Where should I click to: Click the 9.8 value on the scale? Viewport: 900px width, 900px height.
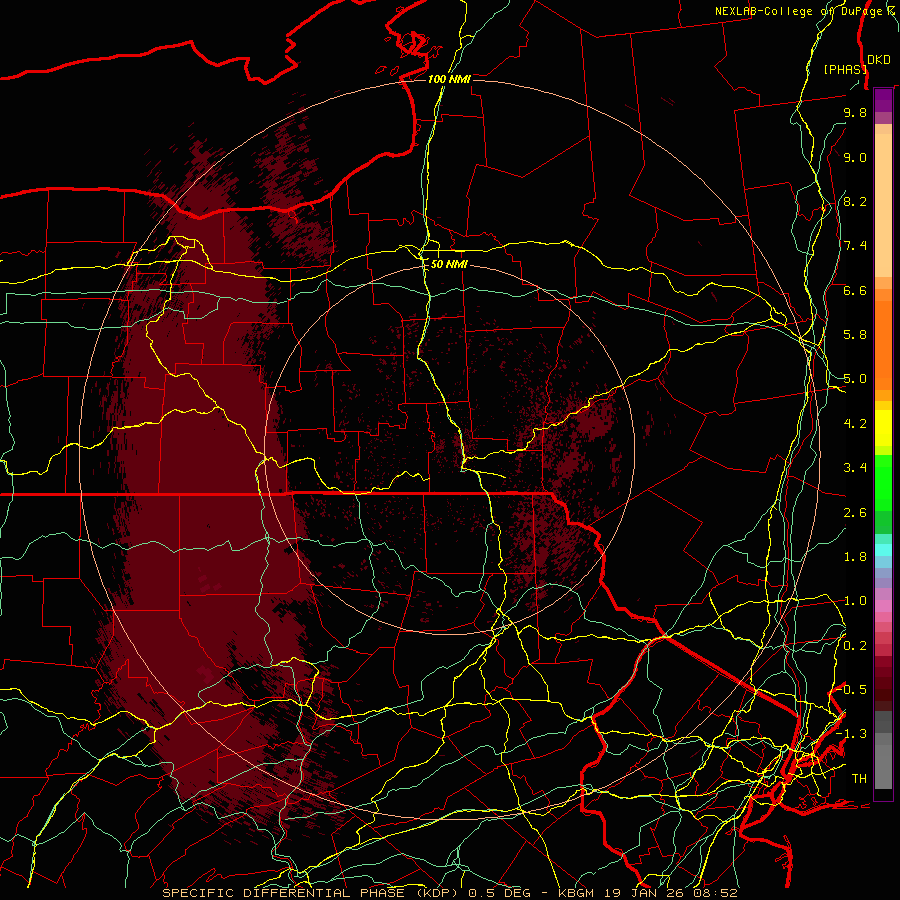(x=855, y=112)
